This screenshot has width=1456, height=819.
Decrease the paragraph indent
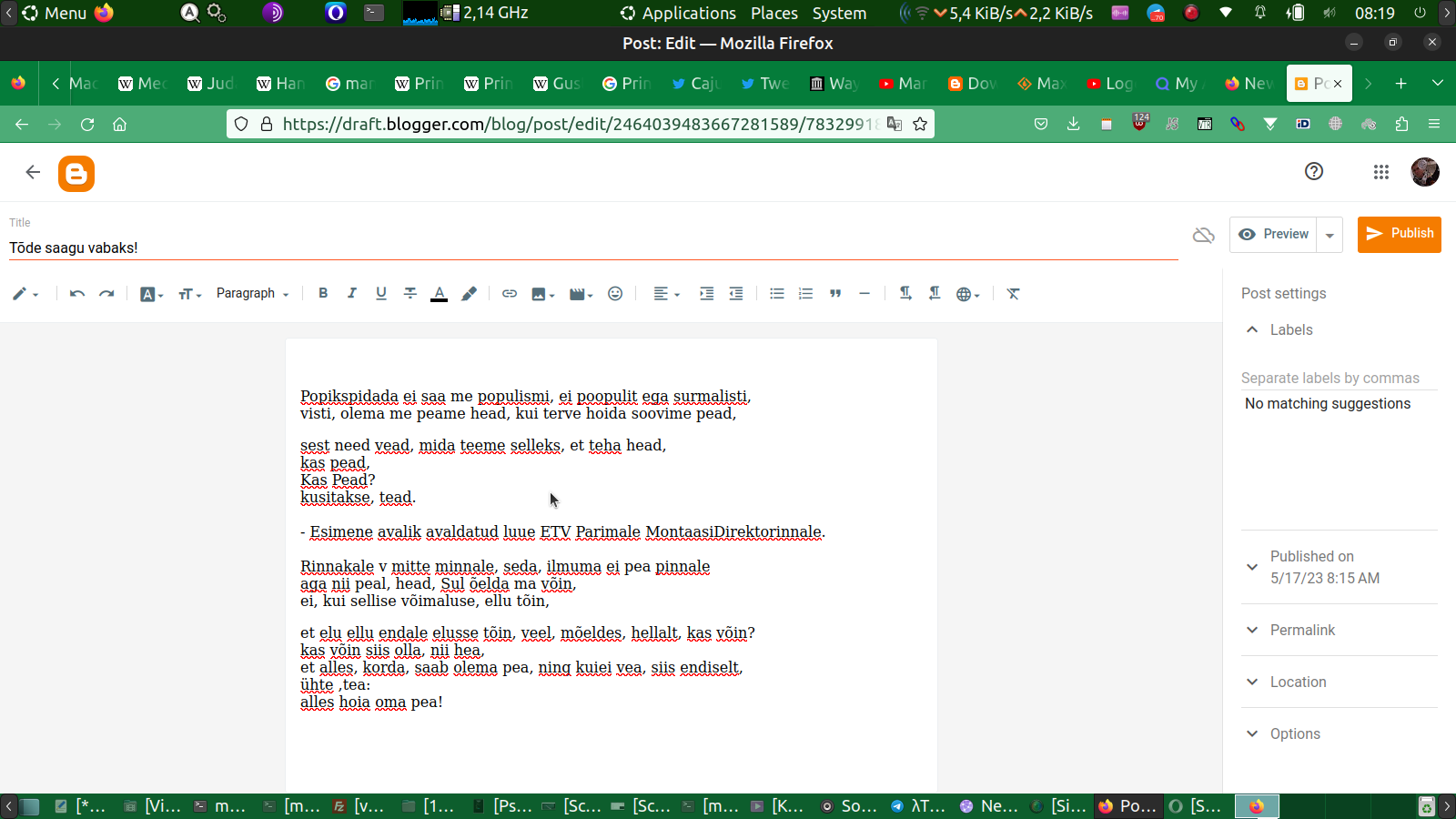736,294
